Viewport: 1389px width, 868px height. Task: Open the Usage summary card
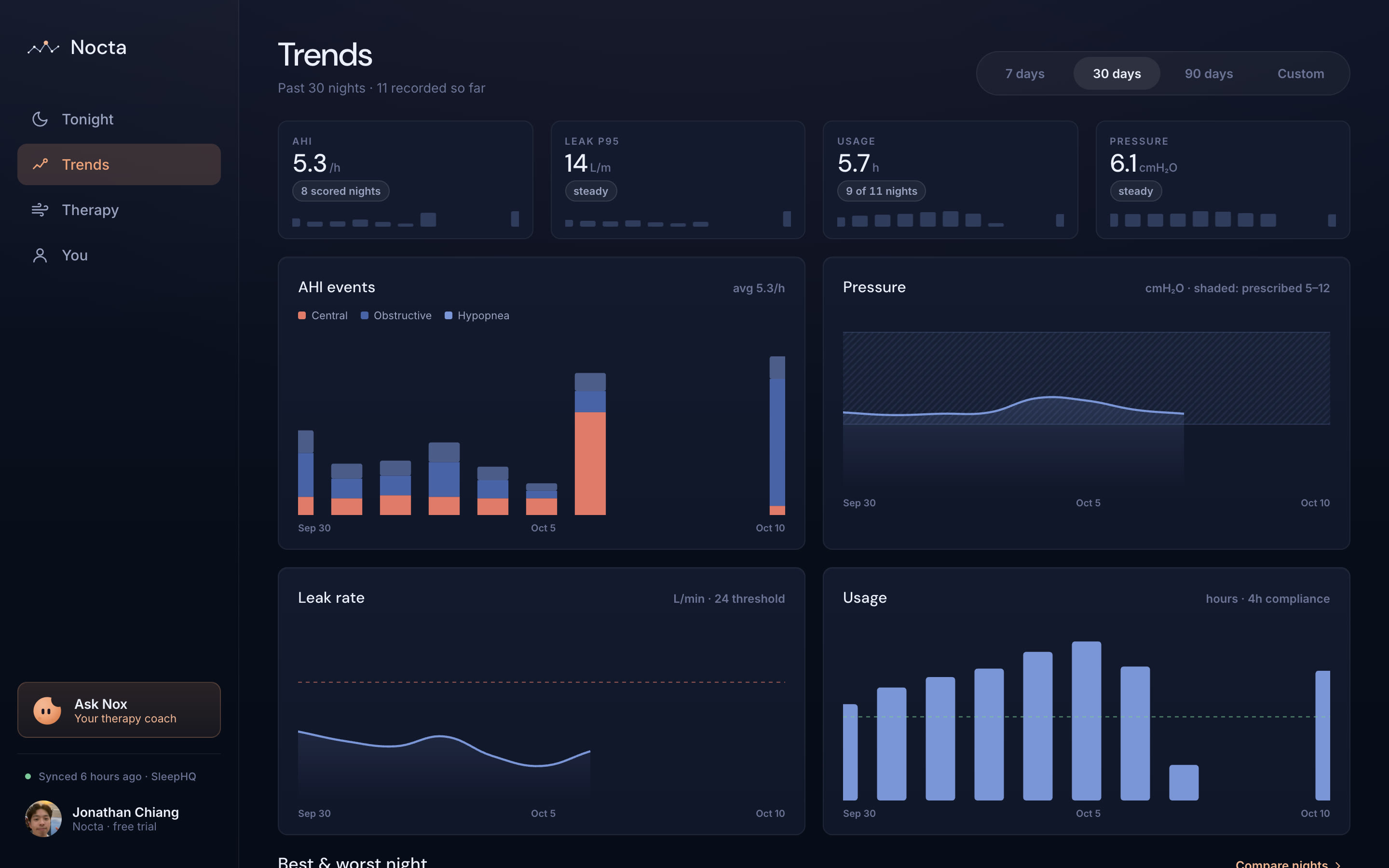pyautogui.click(x=950, y=180)
